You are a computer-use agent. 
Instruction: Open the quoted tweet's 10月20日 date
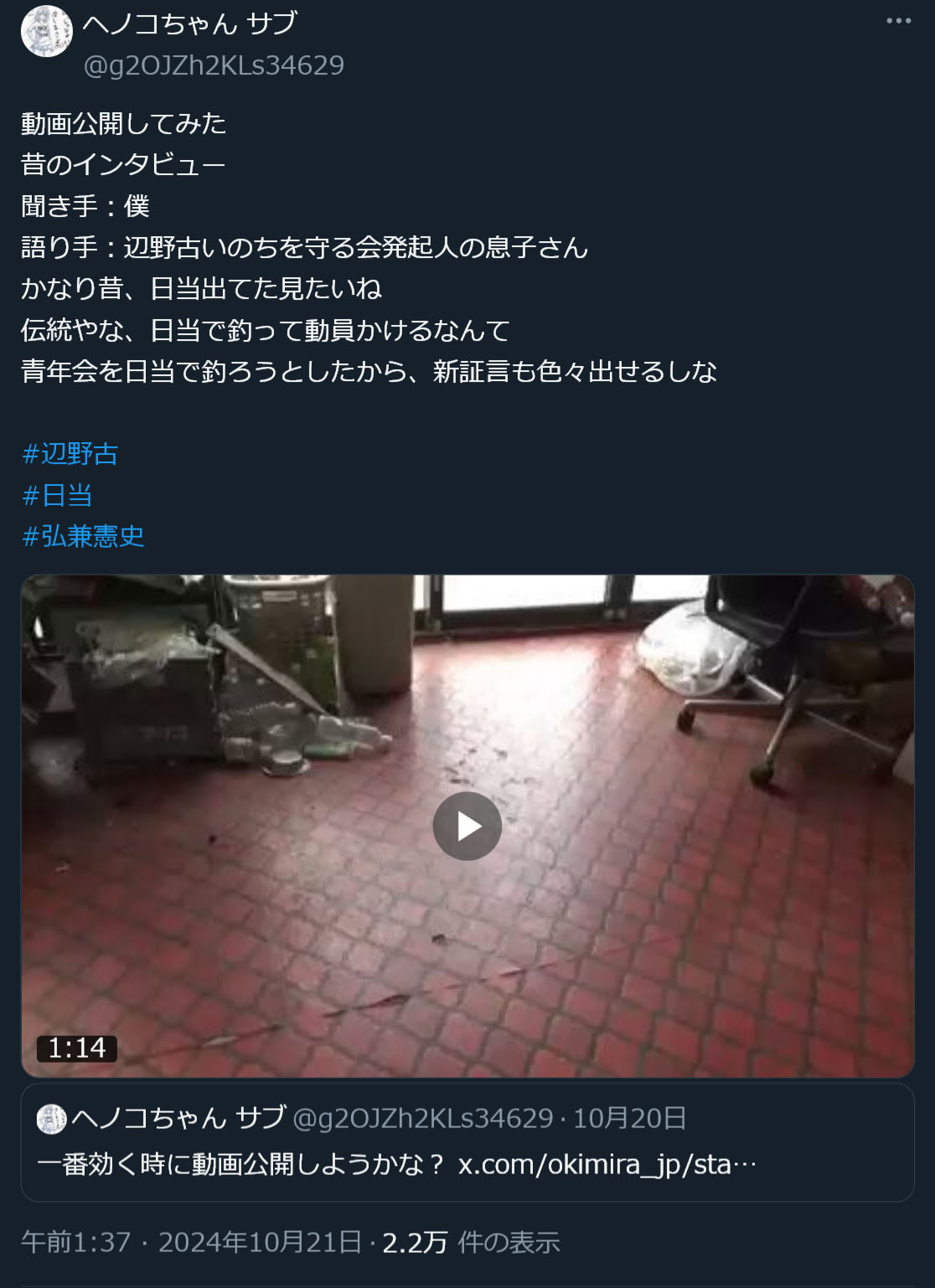pyautogui.click(x=630, y=1118)
